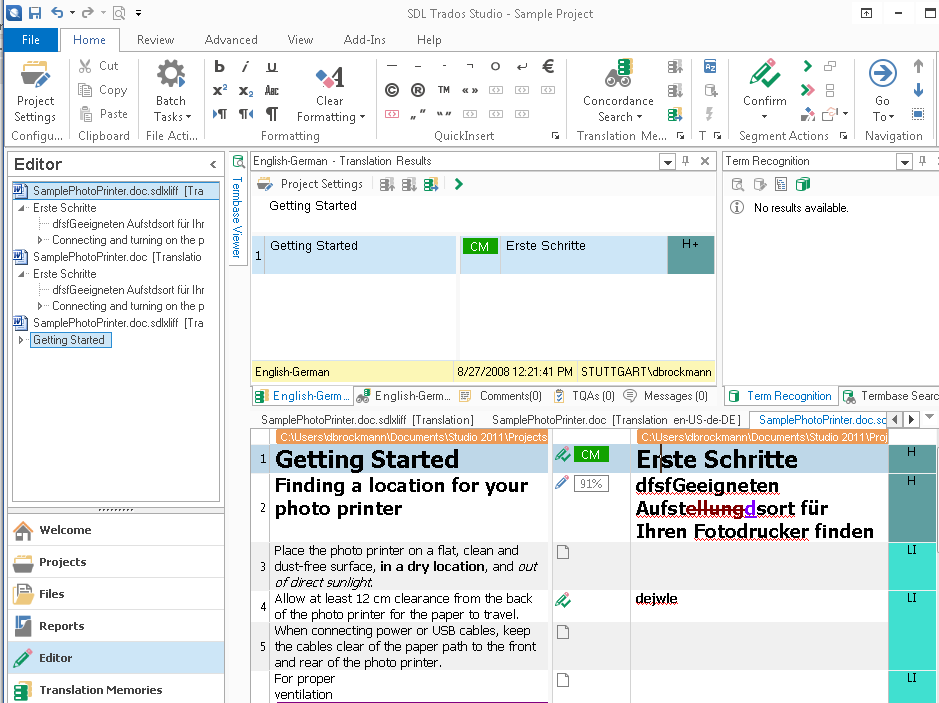Open the Translation Memories view
This screenshot has width=939, height=703.
click(x=116, y=690)
